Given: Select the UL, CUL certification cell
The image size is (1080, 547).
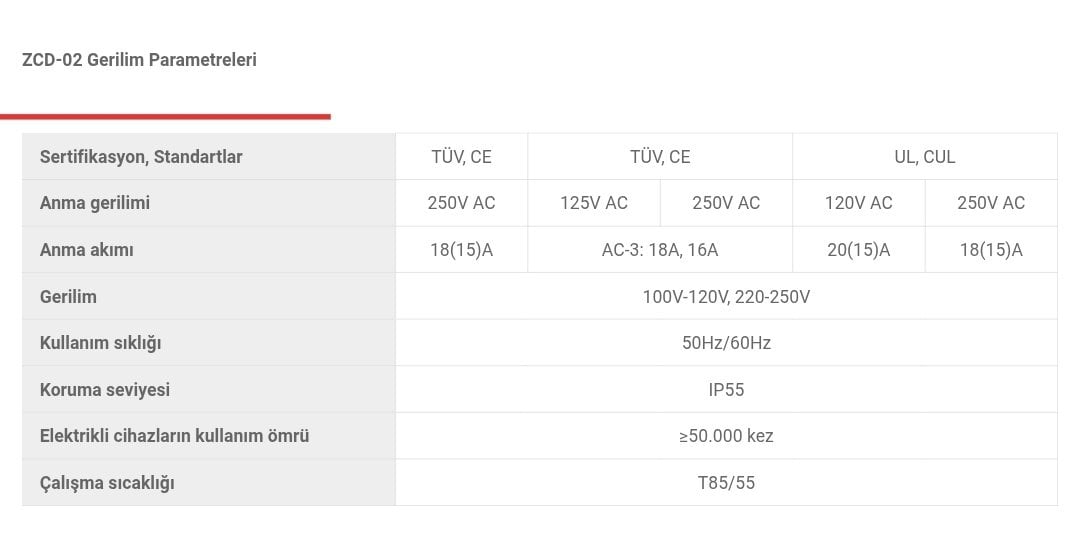Looking at the screenshot, I should [x=924, y=157].
